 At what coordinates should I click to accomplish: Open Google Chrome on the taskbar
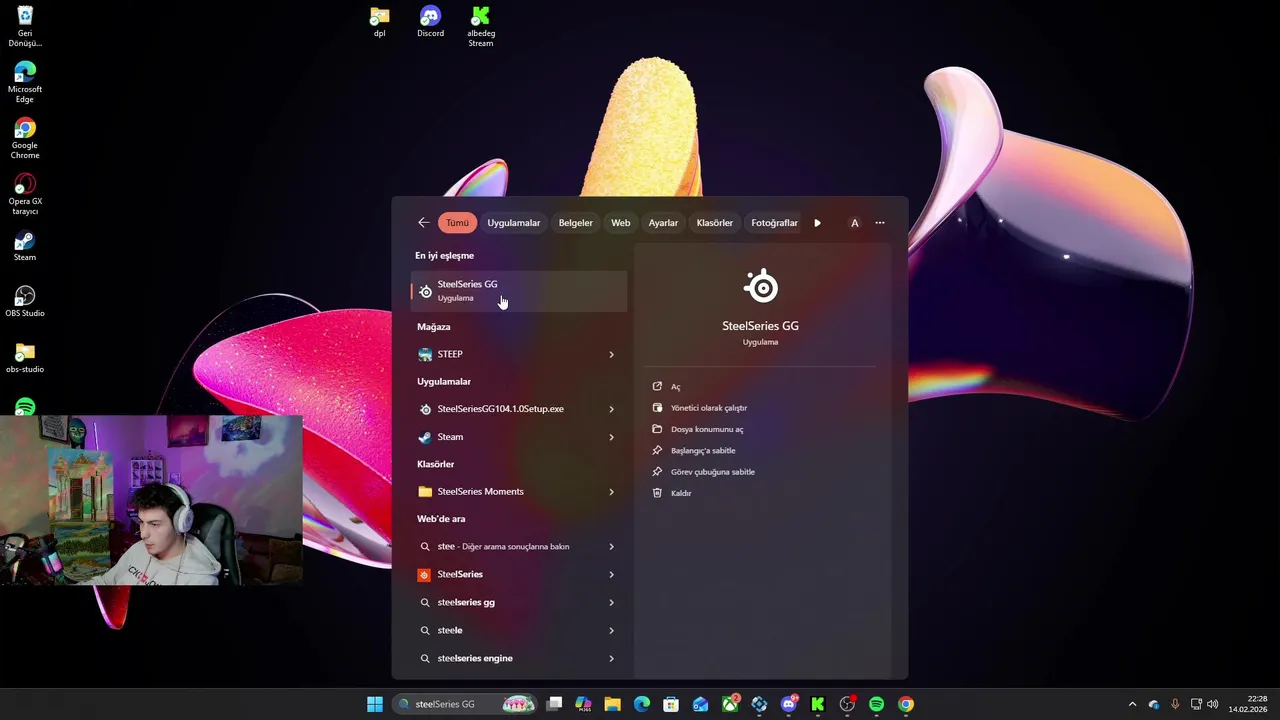(x=905, y=704)
